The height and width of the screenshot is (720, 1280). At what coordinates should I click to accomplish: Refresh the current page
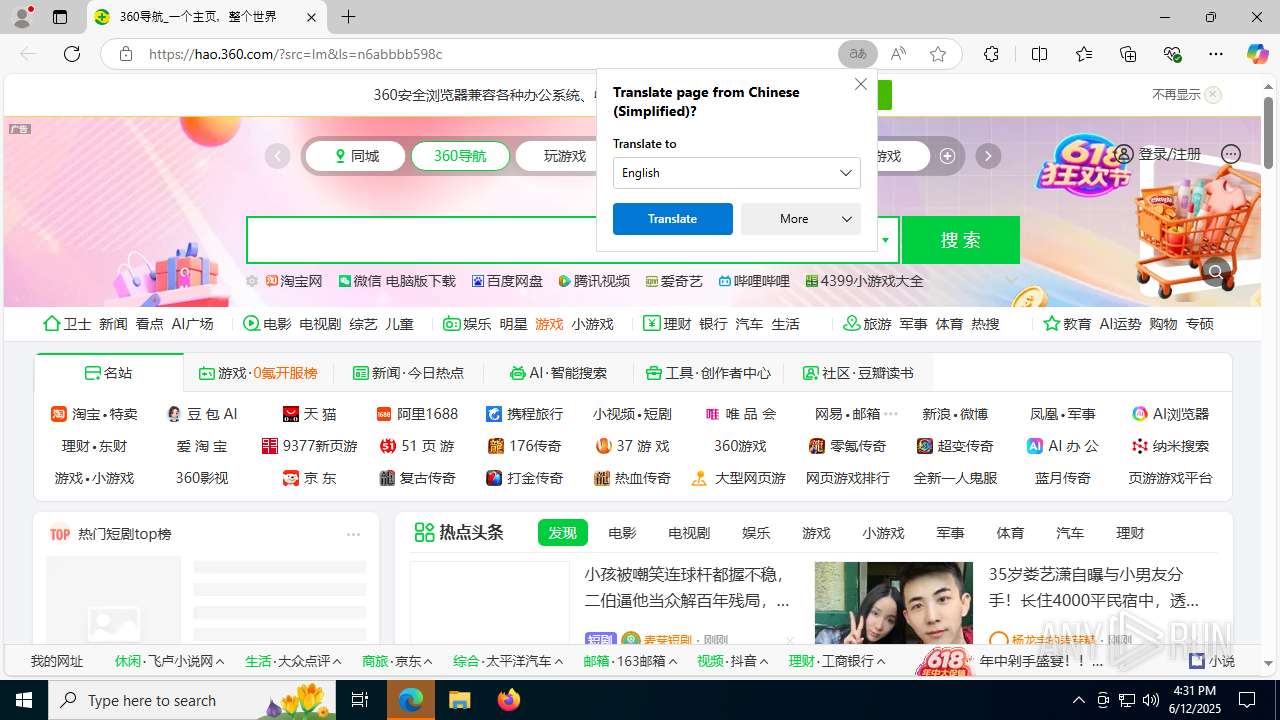[72, 54]
